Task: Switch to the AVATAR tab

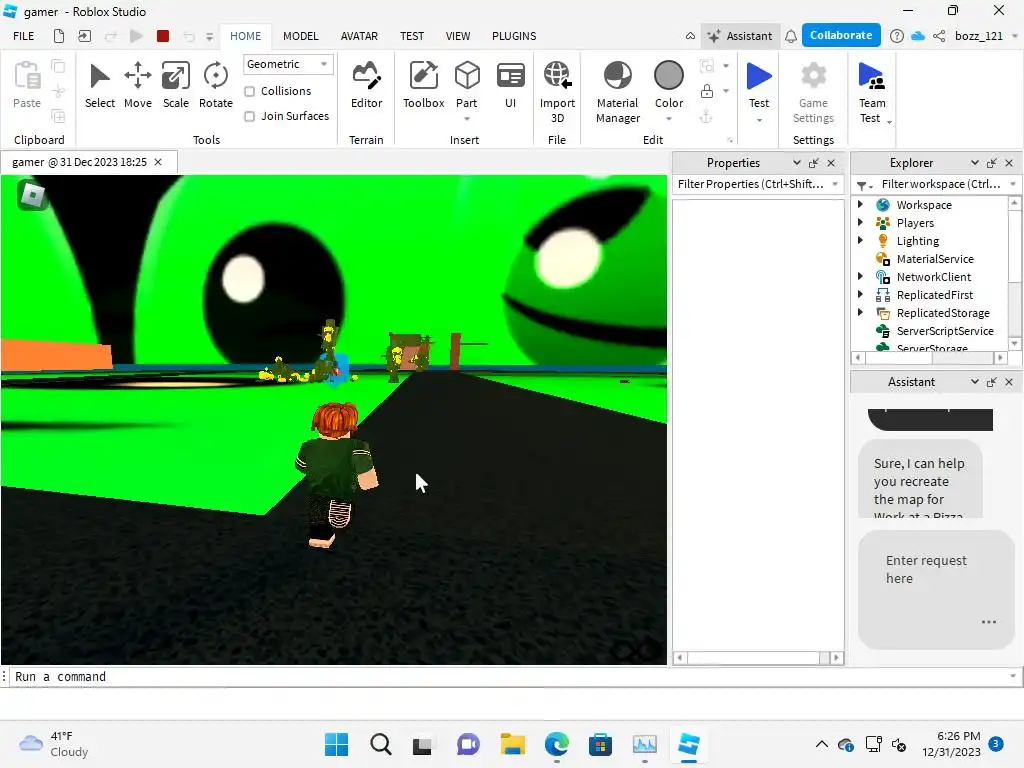Action: click(x=359, y=36)
